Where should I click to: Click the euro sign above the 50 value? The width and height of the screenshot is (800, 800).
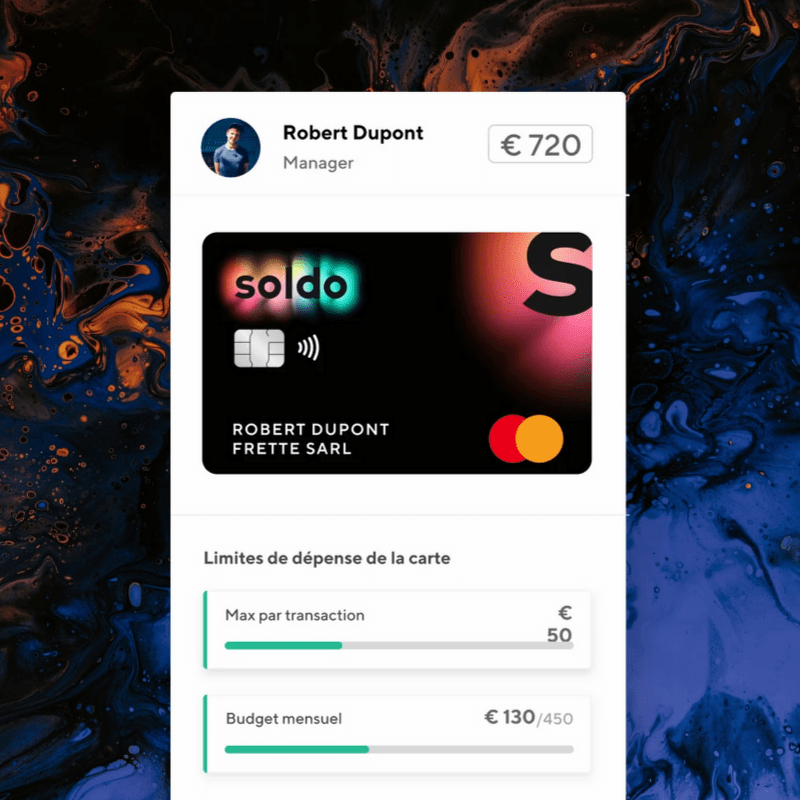point(565,613)
